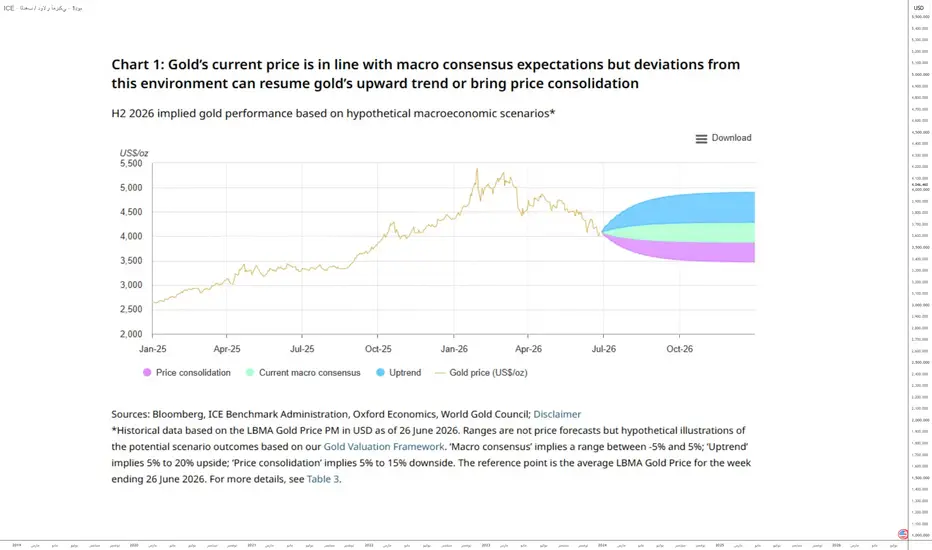The image size is (932, 550).
Task: Click the purple Price consolidation legend dot
Action: pyautogui.click(x=147, y=373)
